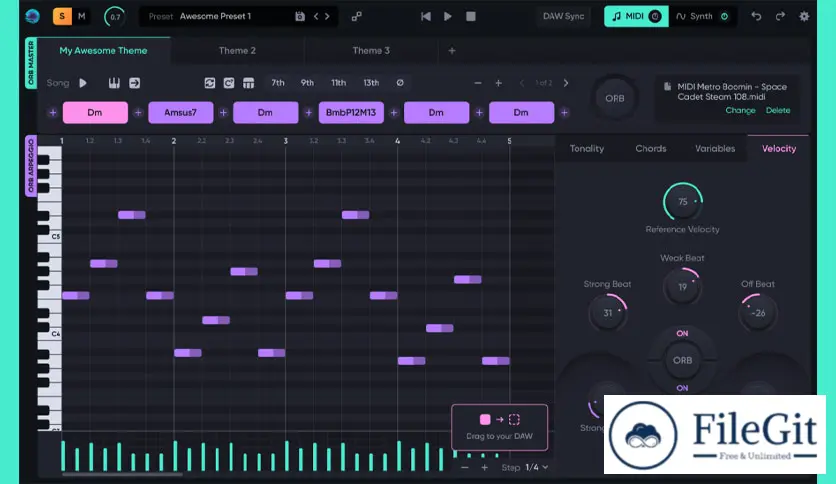The height and width of the screenshot is (484, 836).
Task: Click the plus icon before the Amsus7 chord
Action: point(138,112)
